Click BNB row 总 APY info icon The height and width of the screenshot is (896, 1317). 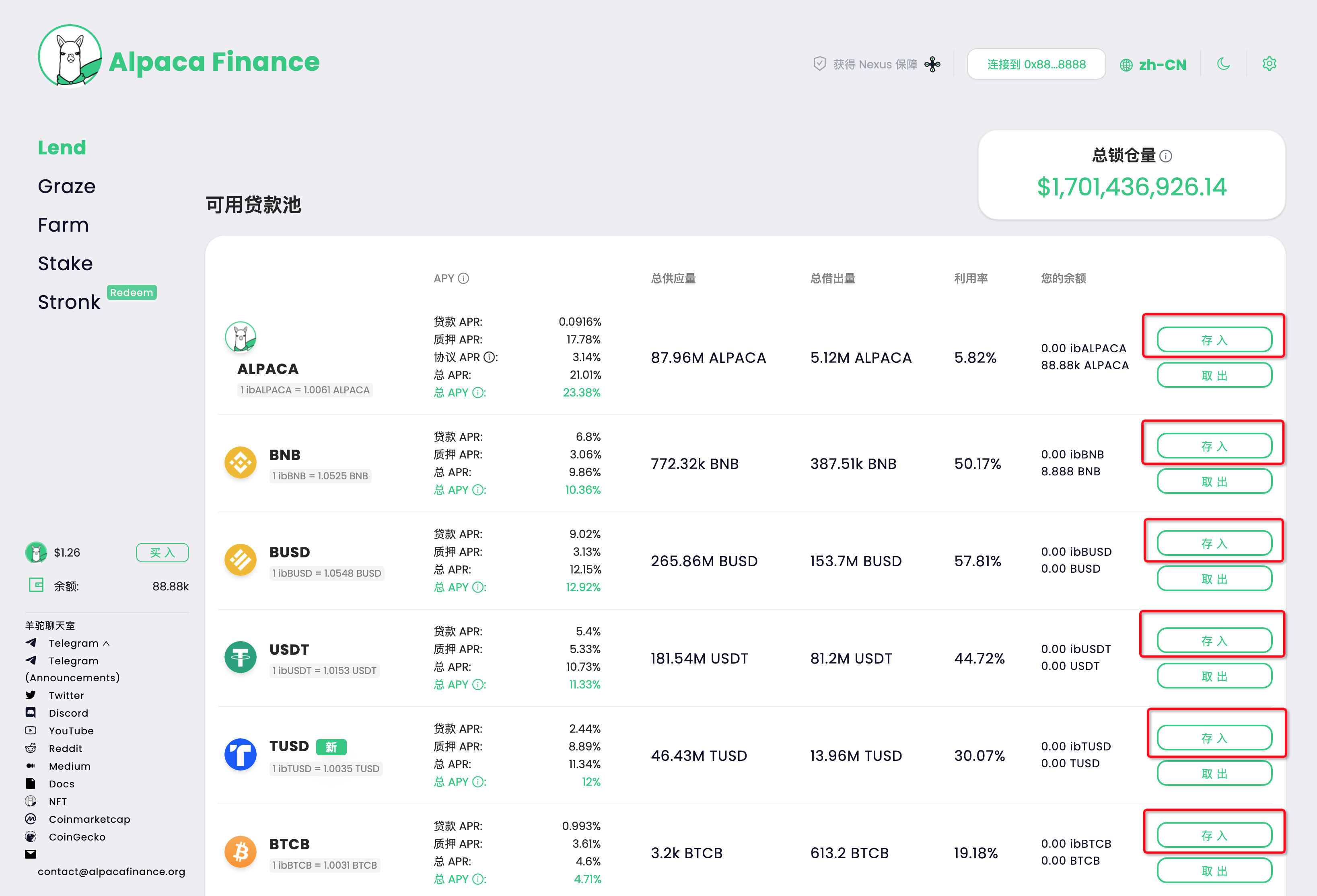point(478,490)
